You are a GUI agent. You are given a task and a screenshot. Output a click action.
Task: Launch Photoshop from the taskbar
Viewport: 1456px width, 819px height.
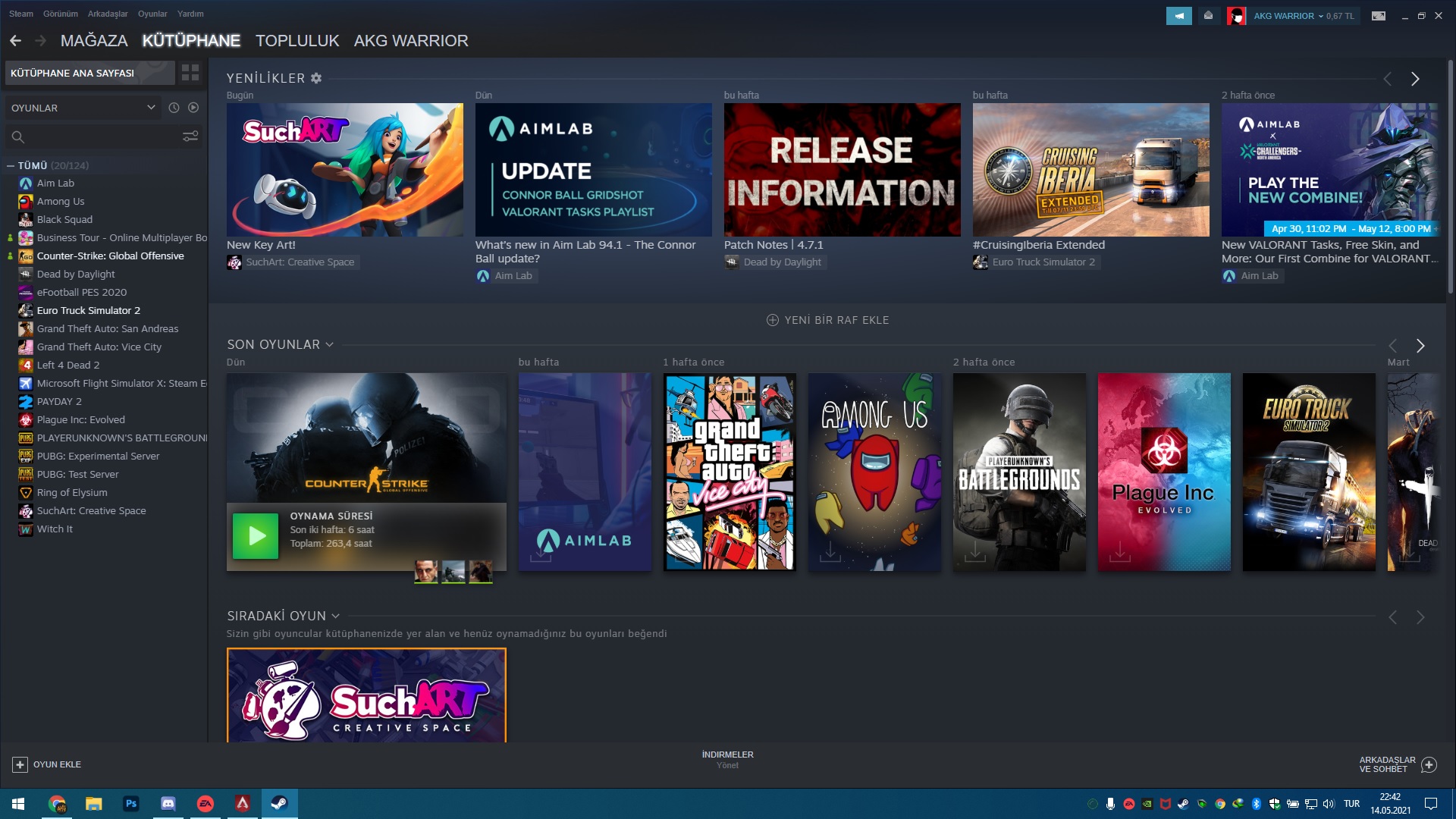131,804
